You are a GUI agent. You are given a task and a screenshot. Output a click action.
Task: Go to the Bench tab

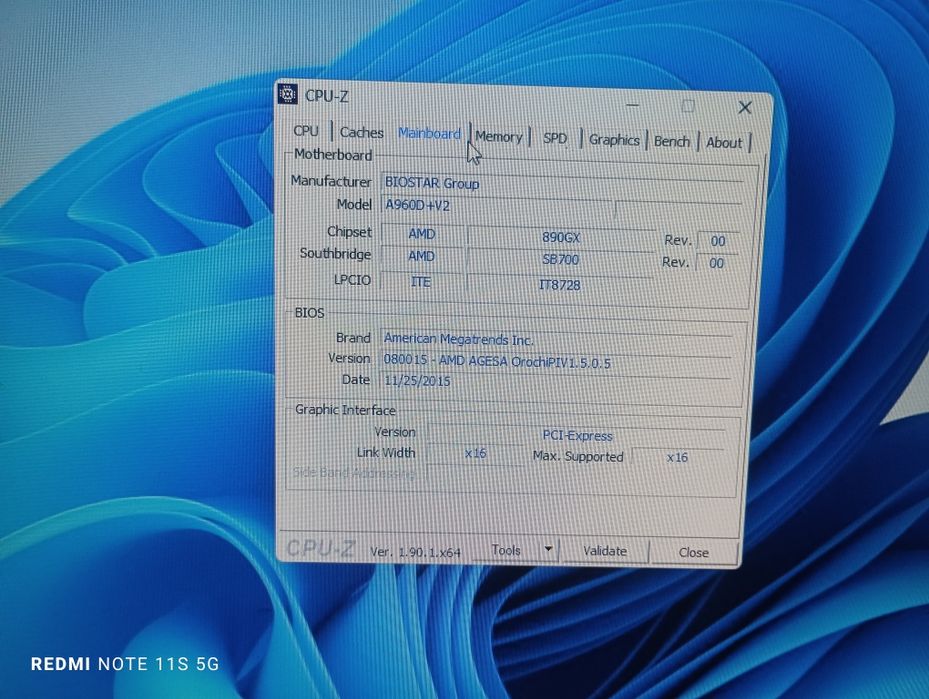pos(671,142)
